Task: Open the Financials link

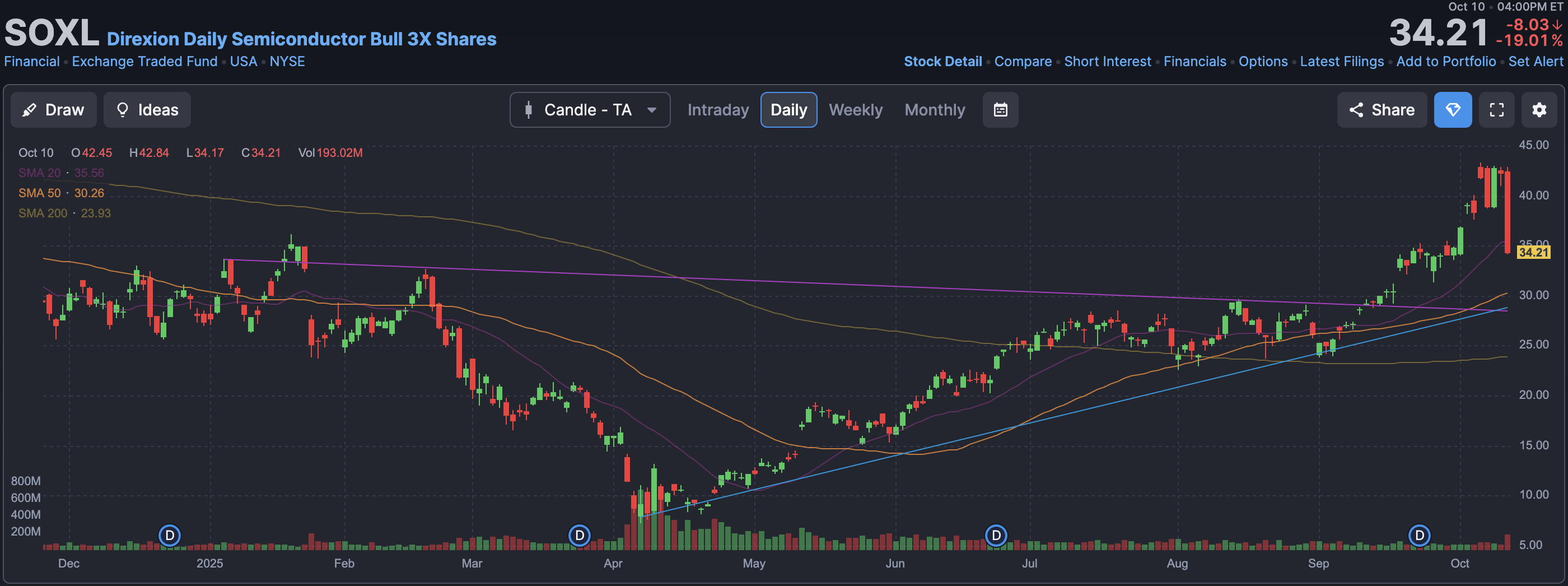Action: [1194, 62]
